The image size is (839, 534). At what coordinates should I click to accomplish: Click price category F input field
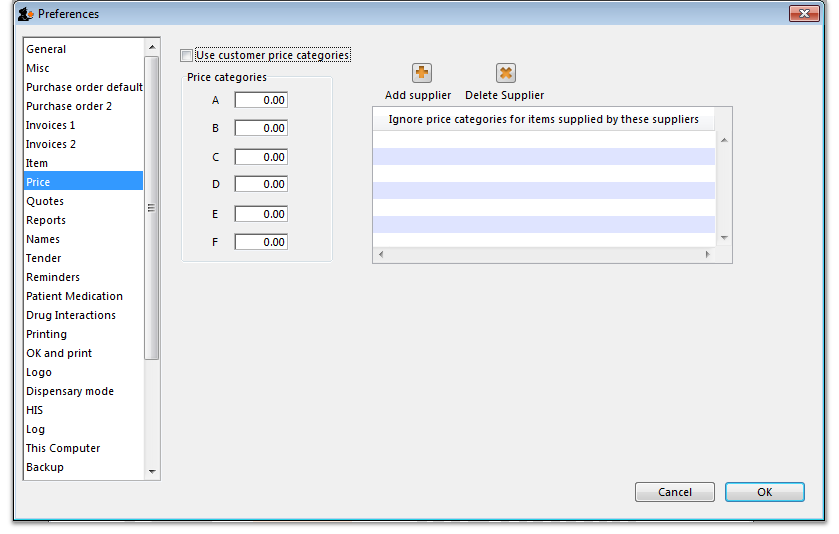[261, 242]
